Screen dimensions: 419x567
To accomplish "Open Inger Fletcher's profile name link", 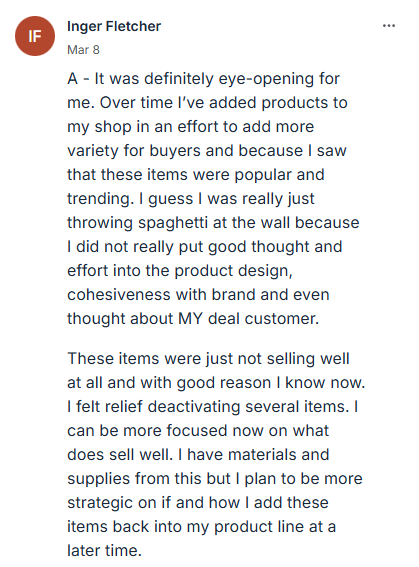I will pos(114,26).
